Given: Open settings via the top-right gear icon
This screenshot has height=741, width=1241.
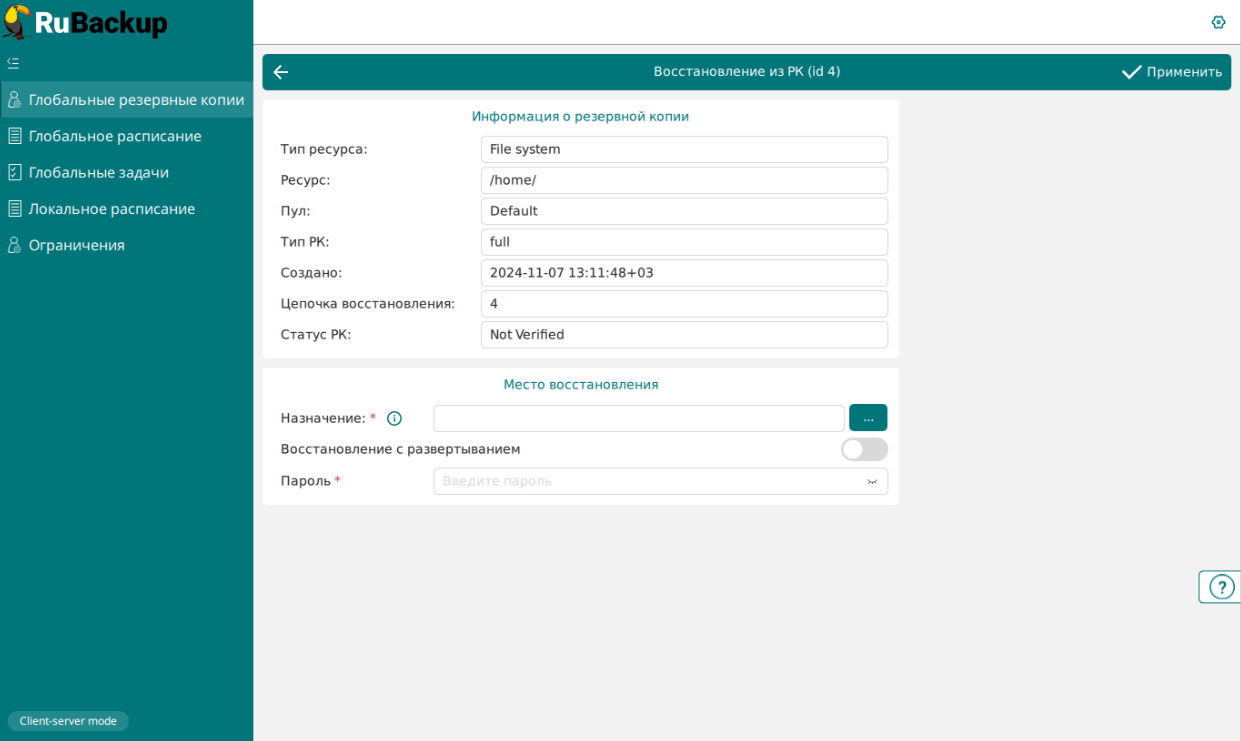Looking at the screenshot, I should point(1218,22).
